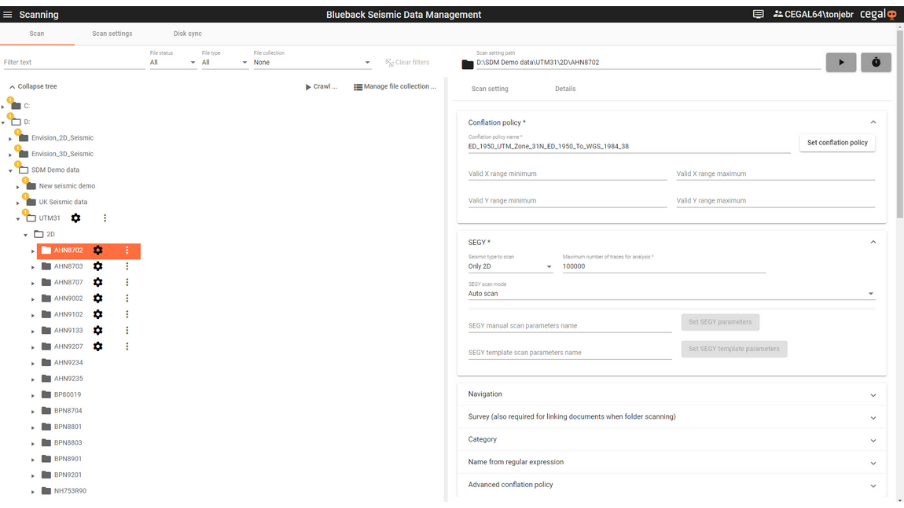Open scan settings gear for AHN8703
This screenshot has width=904, height=508.
(x=98, y=266)
